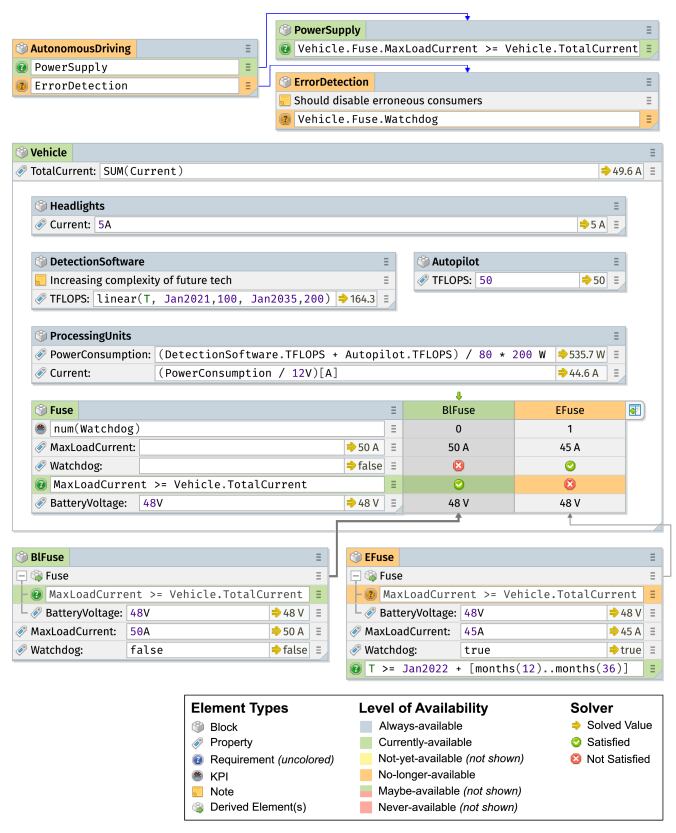
Task: Click the 45 A cell in EFuse column
Action: tap(570, 447)
